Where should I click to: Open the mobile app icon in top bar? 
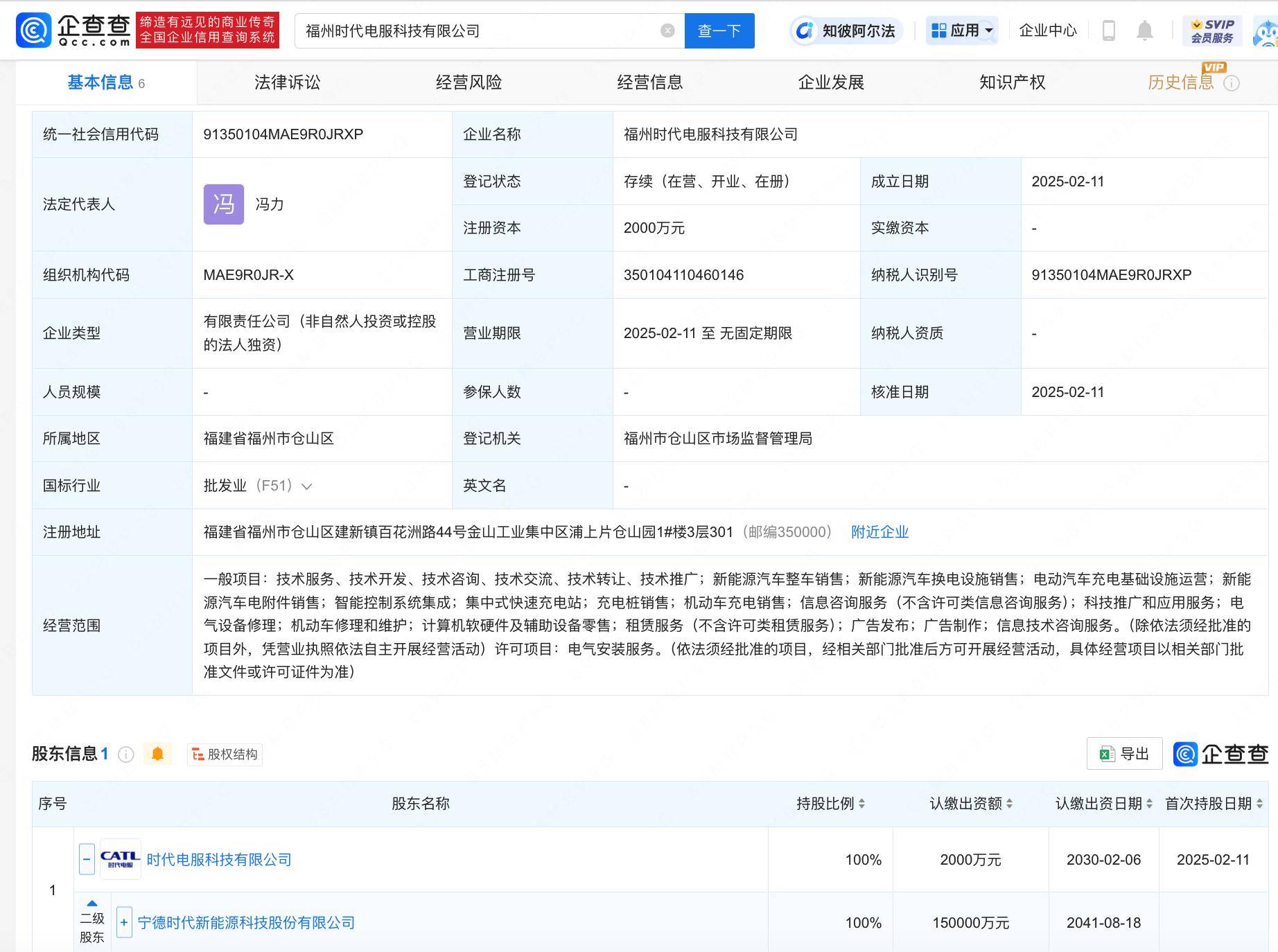(1110, 30)
